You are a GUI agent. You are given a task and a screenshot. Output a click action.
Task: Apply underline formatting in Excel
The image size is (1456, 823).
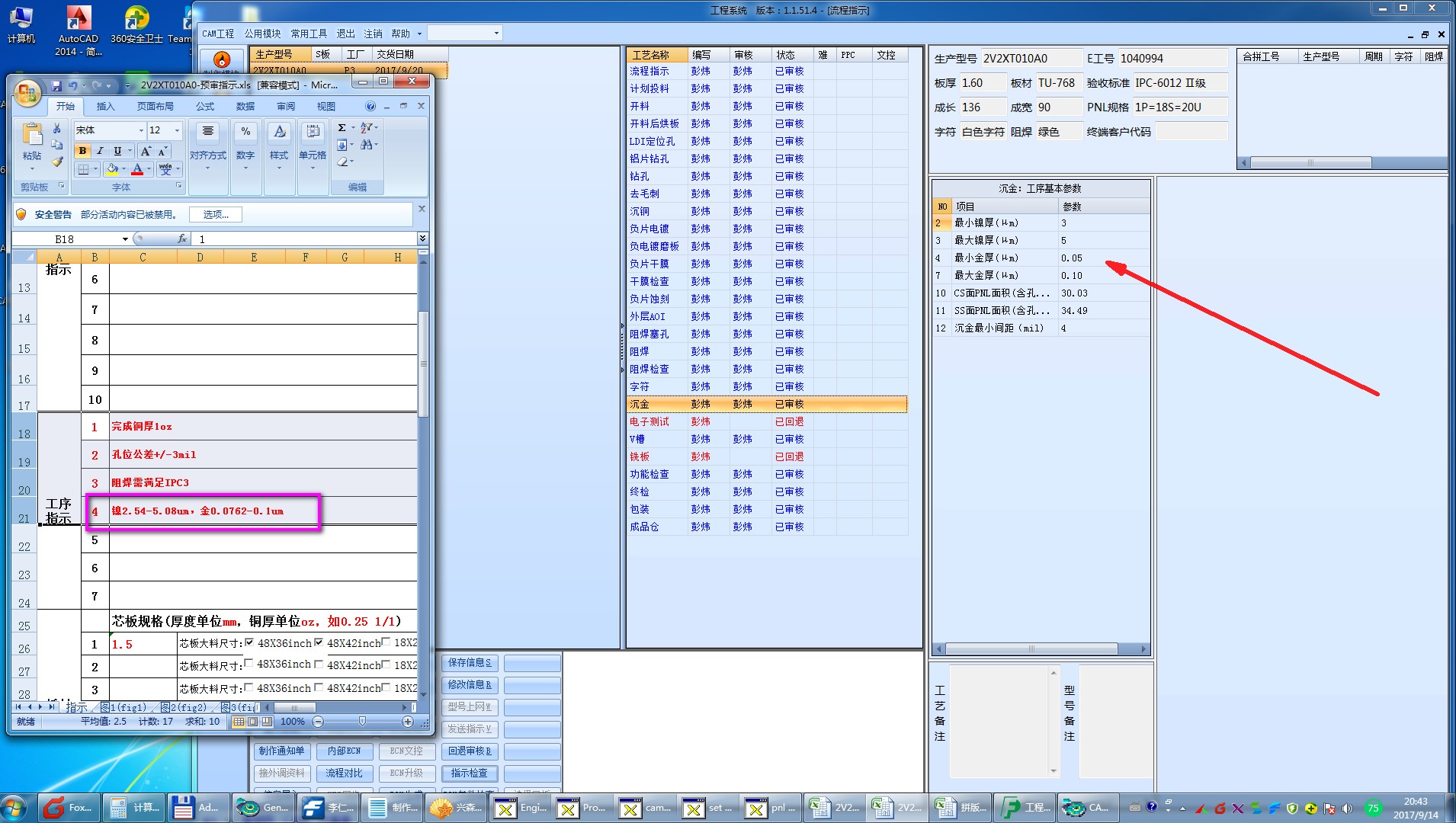pos(117,151)
